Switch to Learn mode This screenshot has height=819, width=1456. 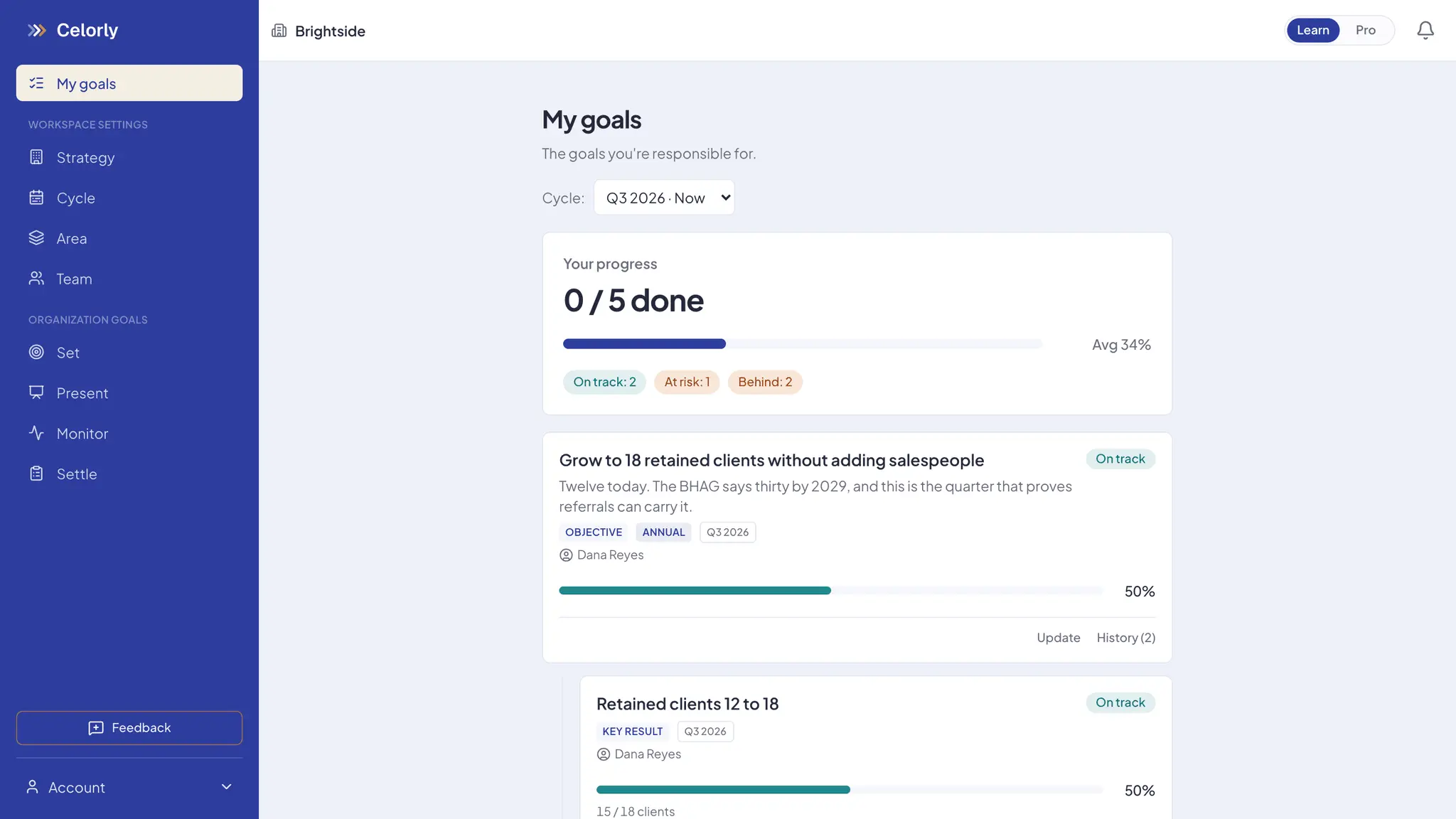point(1313,30)
